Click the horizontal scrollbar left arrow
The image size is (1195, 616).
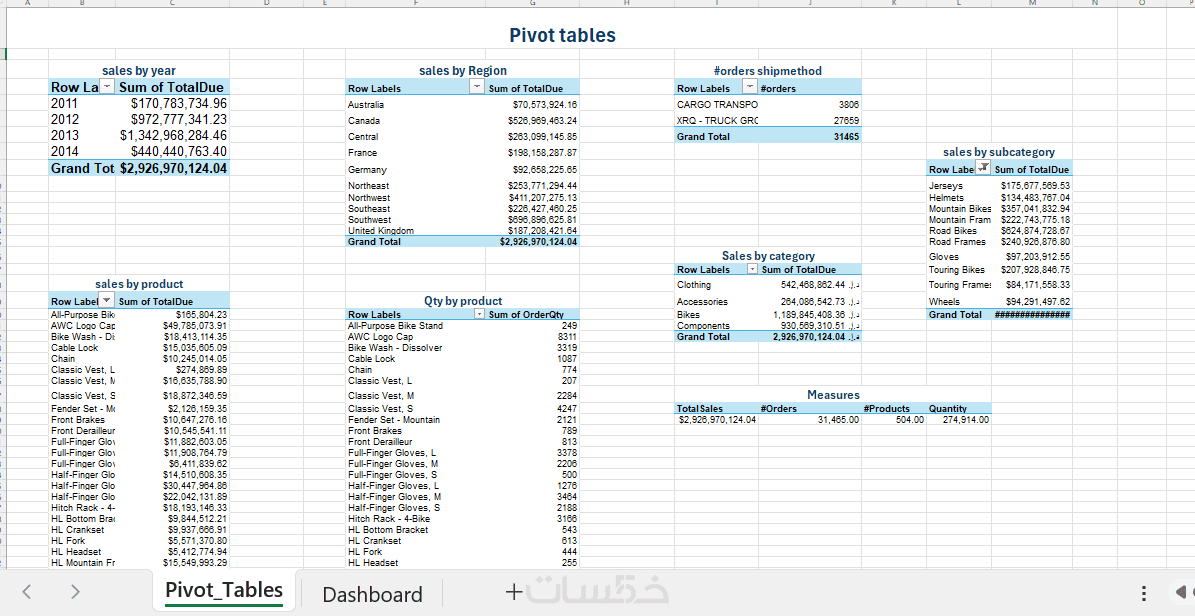pos(1182,592)
